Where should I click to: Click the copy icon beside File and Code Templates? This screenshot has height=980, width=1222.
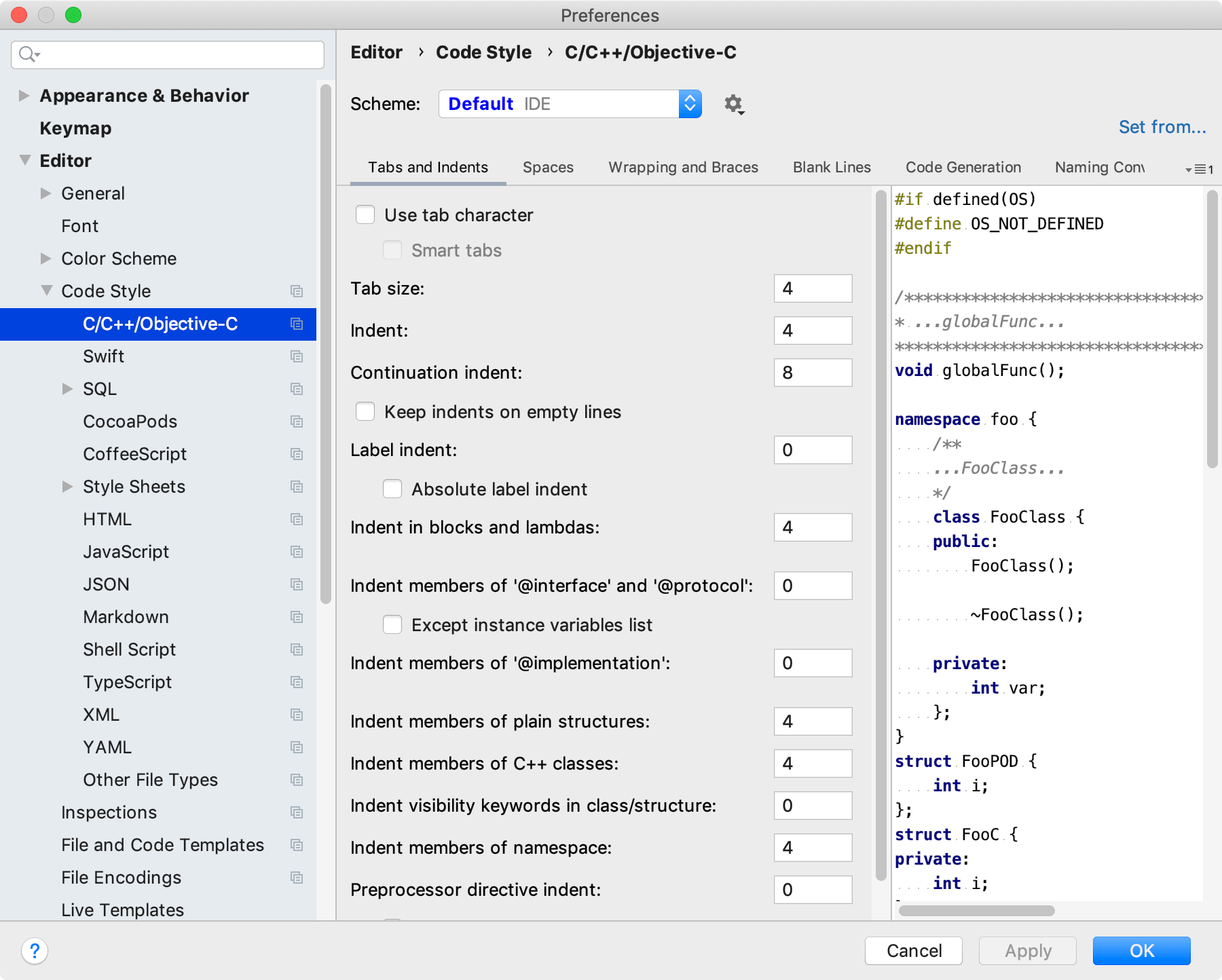[297, 845]
